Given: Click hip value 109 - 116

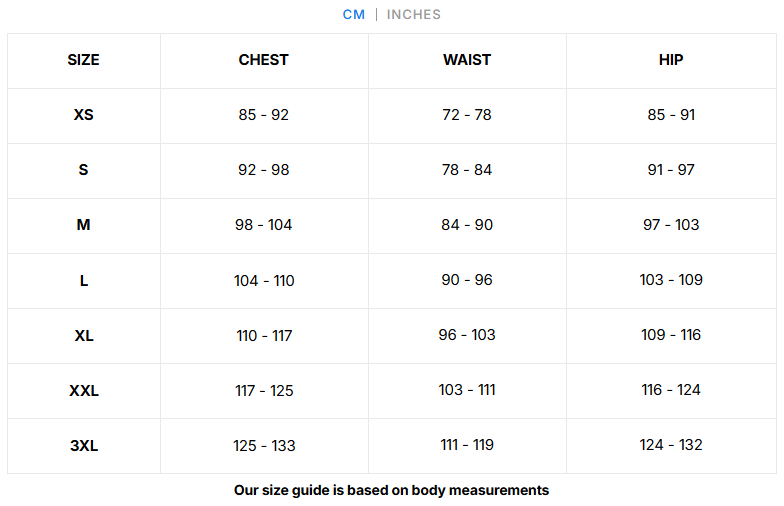Looking at the screenshot, I should point(671,335).
